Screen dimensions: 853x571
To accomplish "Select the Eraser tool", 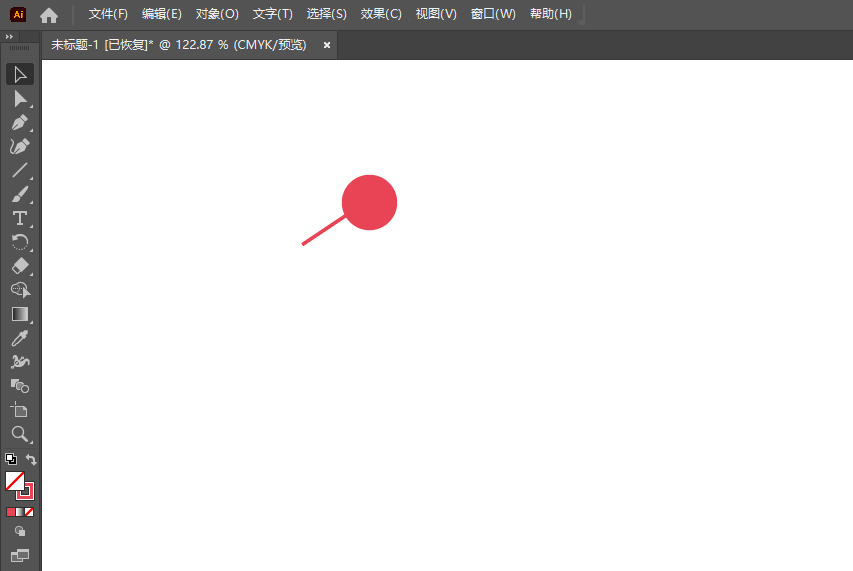I will click(20, 266).
